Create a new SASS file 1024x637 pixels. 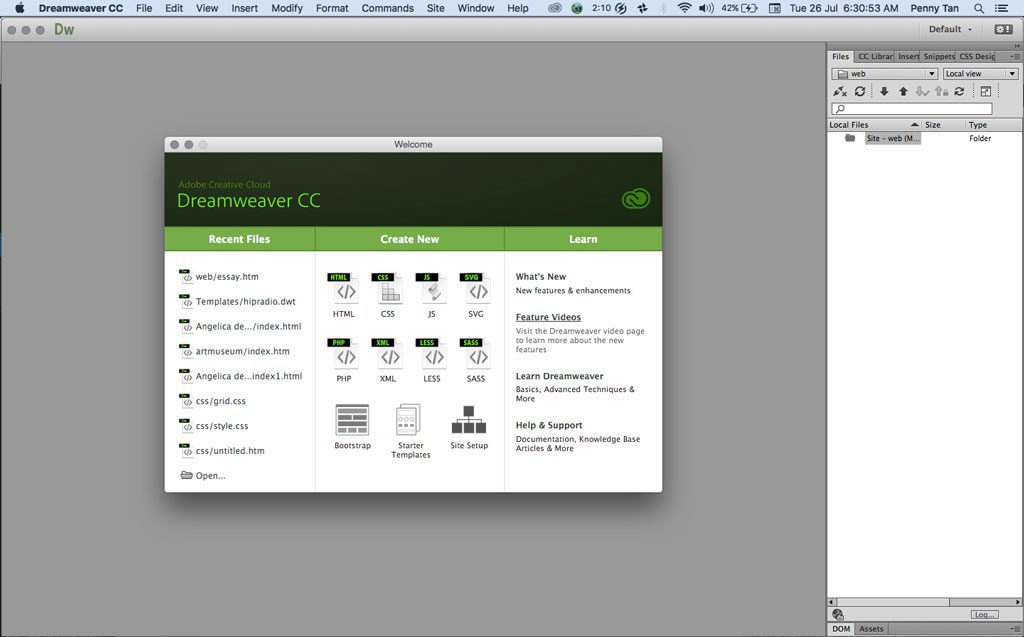tap(476, 360)
